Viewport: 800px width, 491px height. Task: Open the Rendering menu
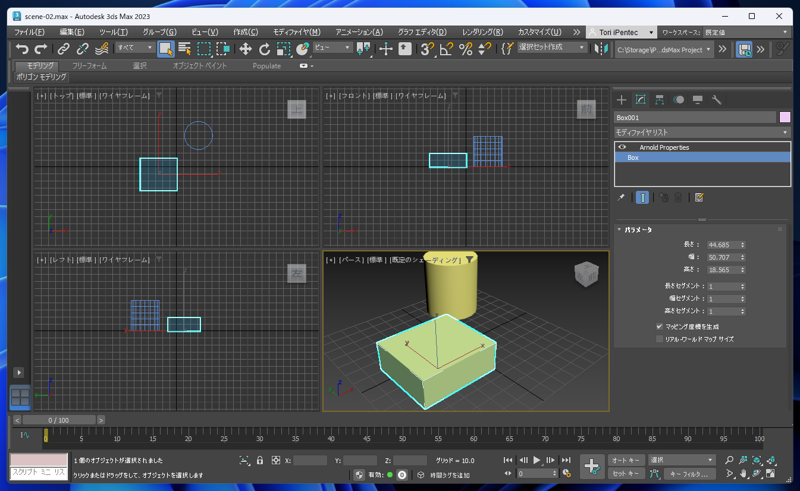(482, 32)
